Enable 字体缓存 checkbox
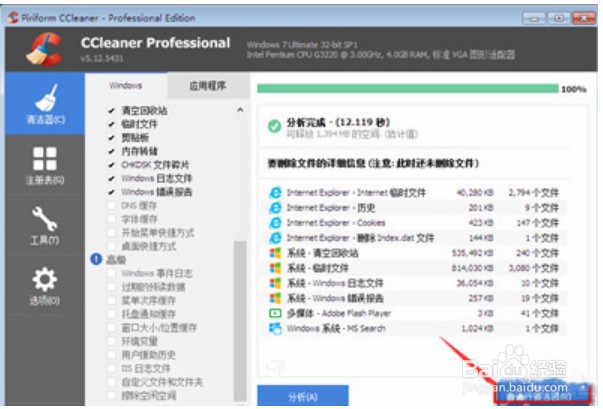Screen dimensions: 603x409 point(111,219)
